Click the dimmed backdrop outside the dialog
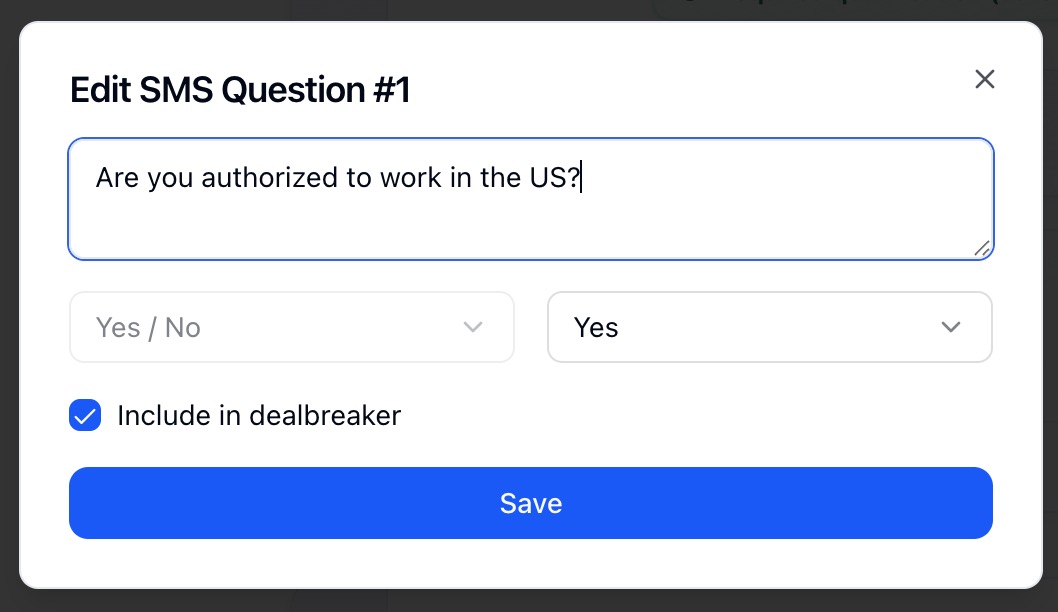Viewport: 1058px width, 612px height. pos(530,600)
